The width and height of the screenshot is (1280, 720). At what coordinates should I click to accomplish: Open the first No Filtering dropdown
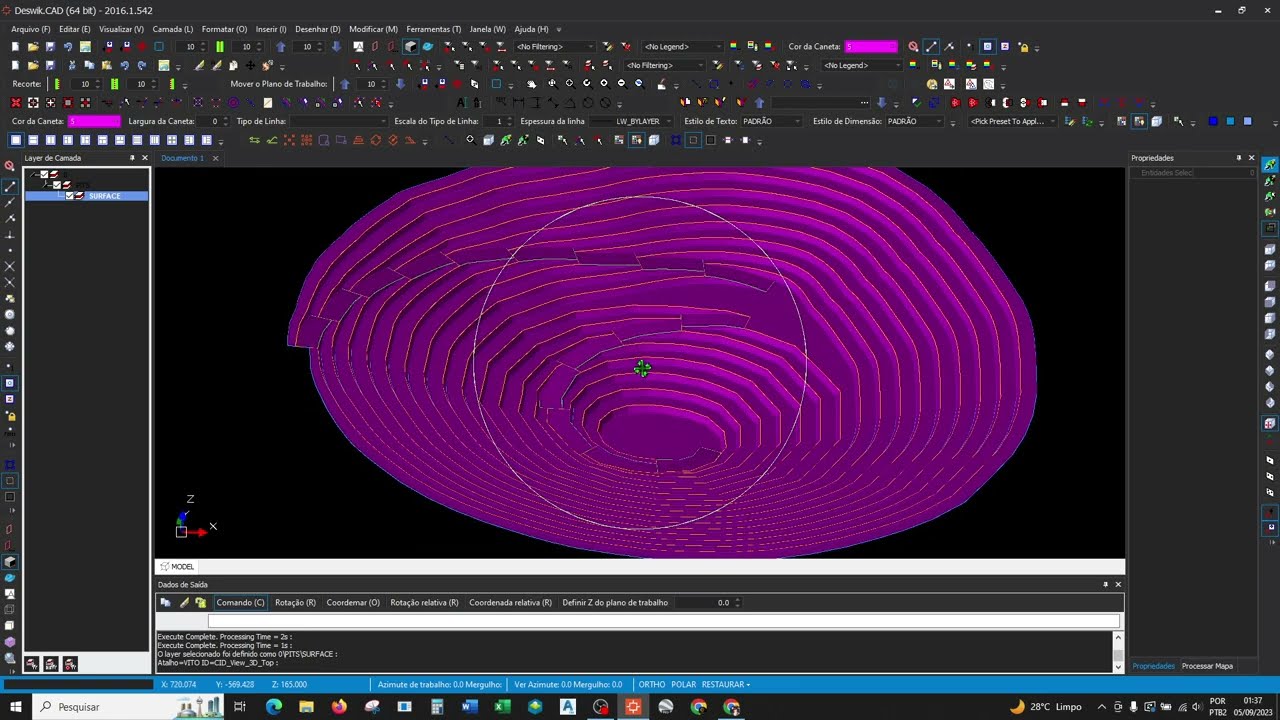pyautogui.click(x=555, y=47)
